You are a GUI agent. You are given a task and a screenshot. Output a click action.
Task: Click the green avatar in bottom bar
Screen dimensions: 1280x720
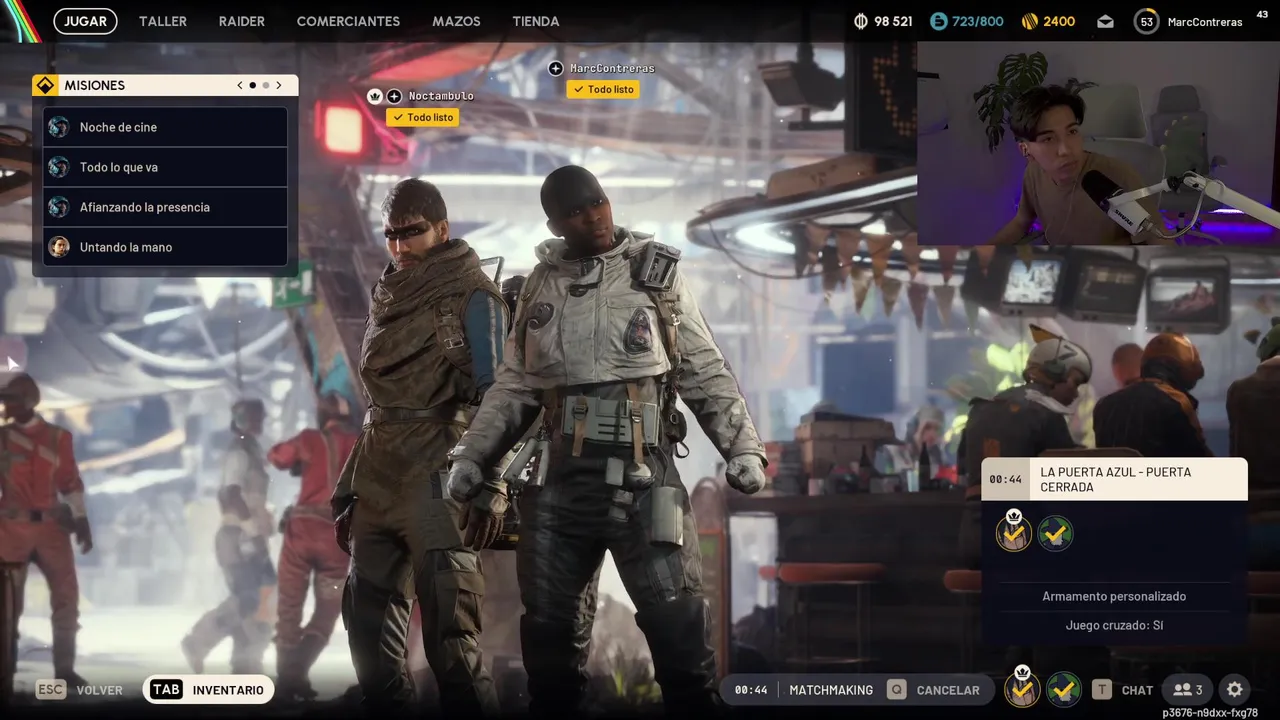[x=1063, y=689]
